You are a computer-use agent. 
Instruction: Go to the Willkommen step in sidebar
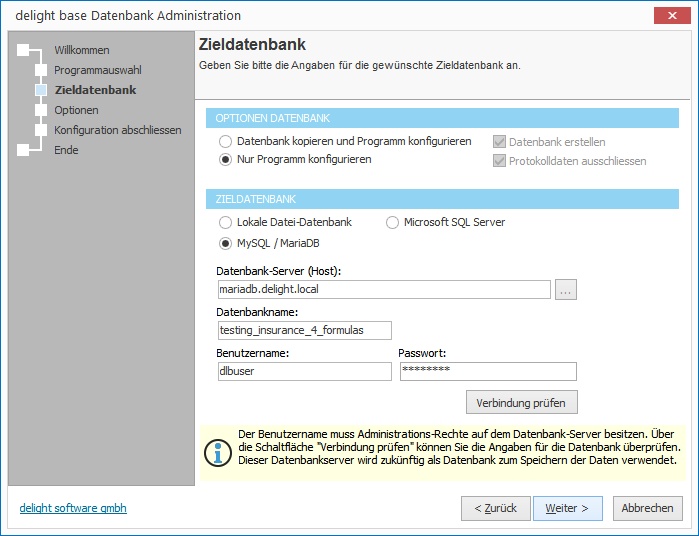click(81, 50)
